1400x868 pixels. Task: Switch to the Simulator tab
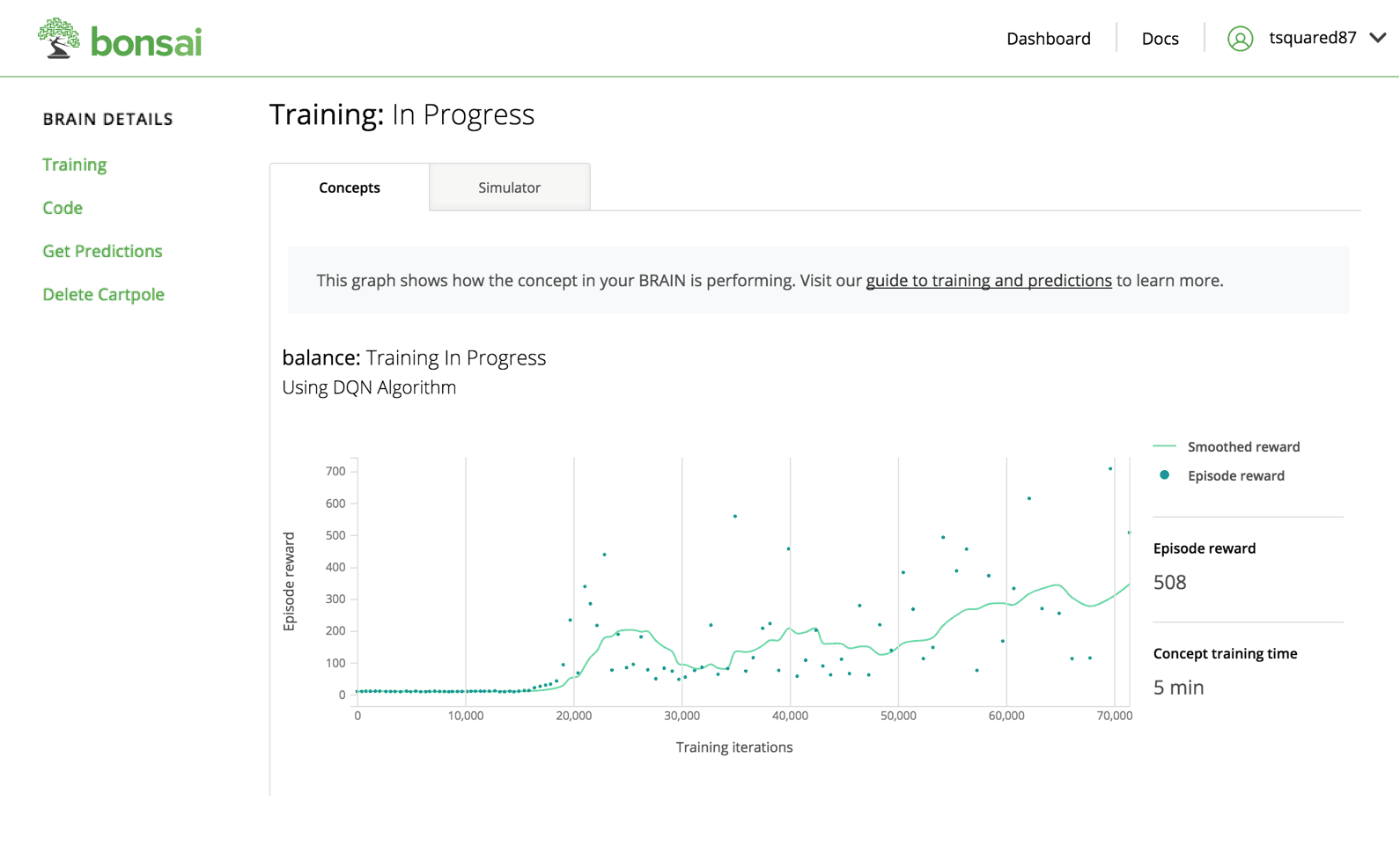pyautogui.click(x=509, y=188)
